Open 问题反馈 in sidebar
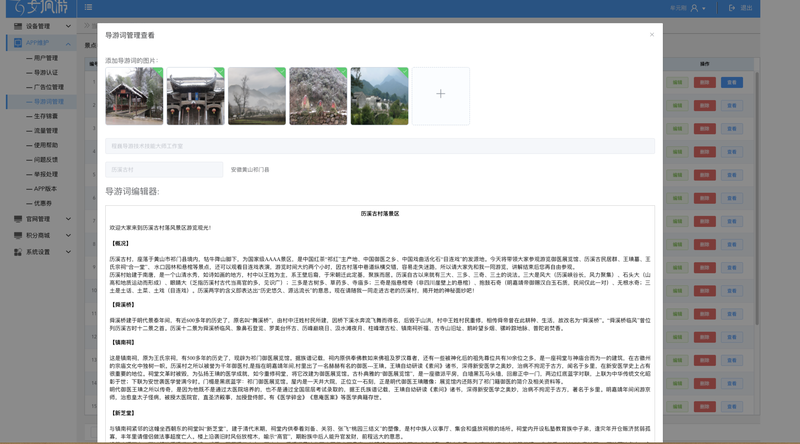The height and width of the screenshot is (444, 800). coord(45,160)
